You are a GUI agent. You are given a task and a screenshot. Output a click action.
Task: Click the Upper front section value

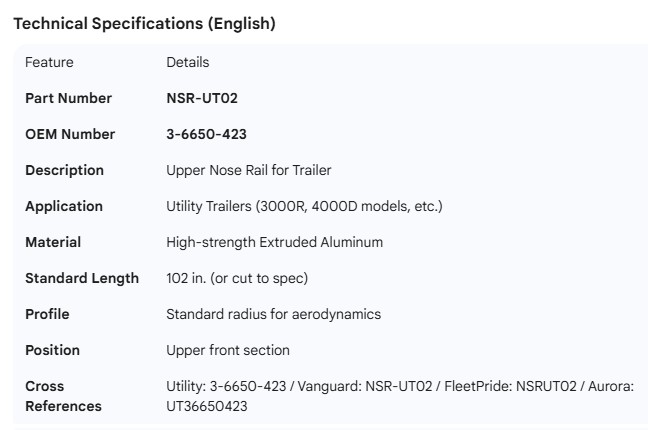[227, 350]
